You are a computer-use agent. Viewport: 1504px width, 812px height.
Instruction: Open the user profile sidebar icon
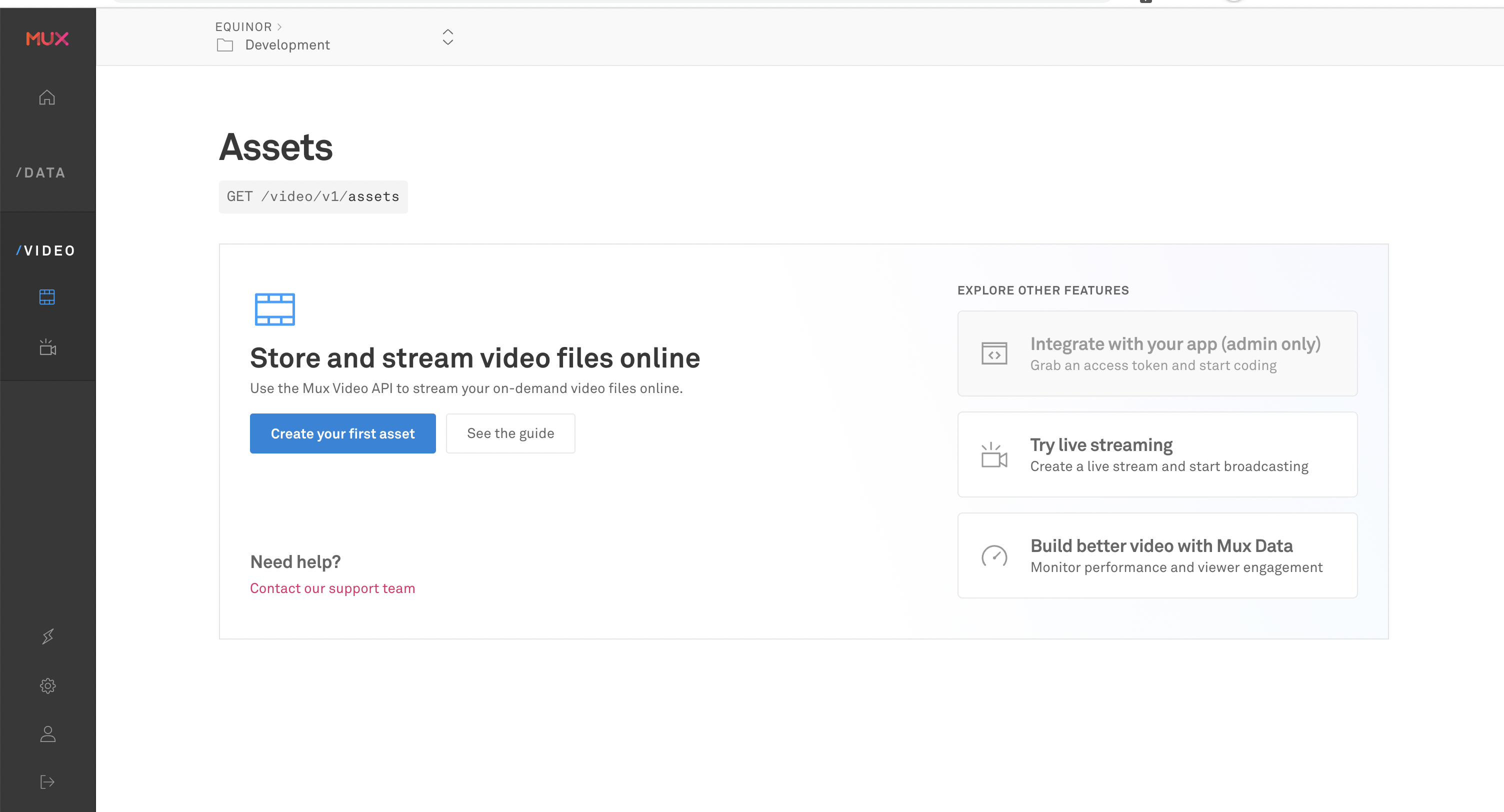coord(48,734)
